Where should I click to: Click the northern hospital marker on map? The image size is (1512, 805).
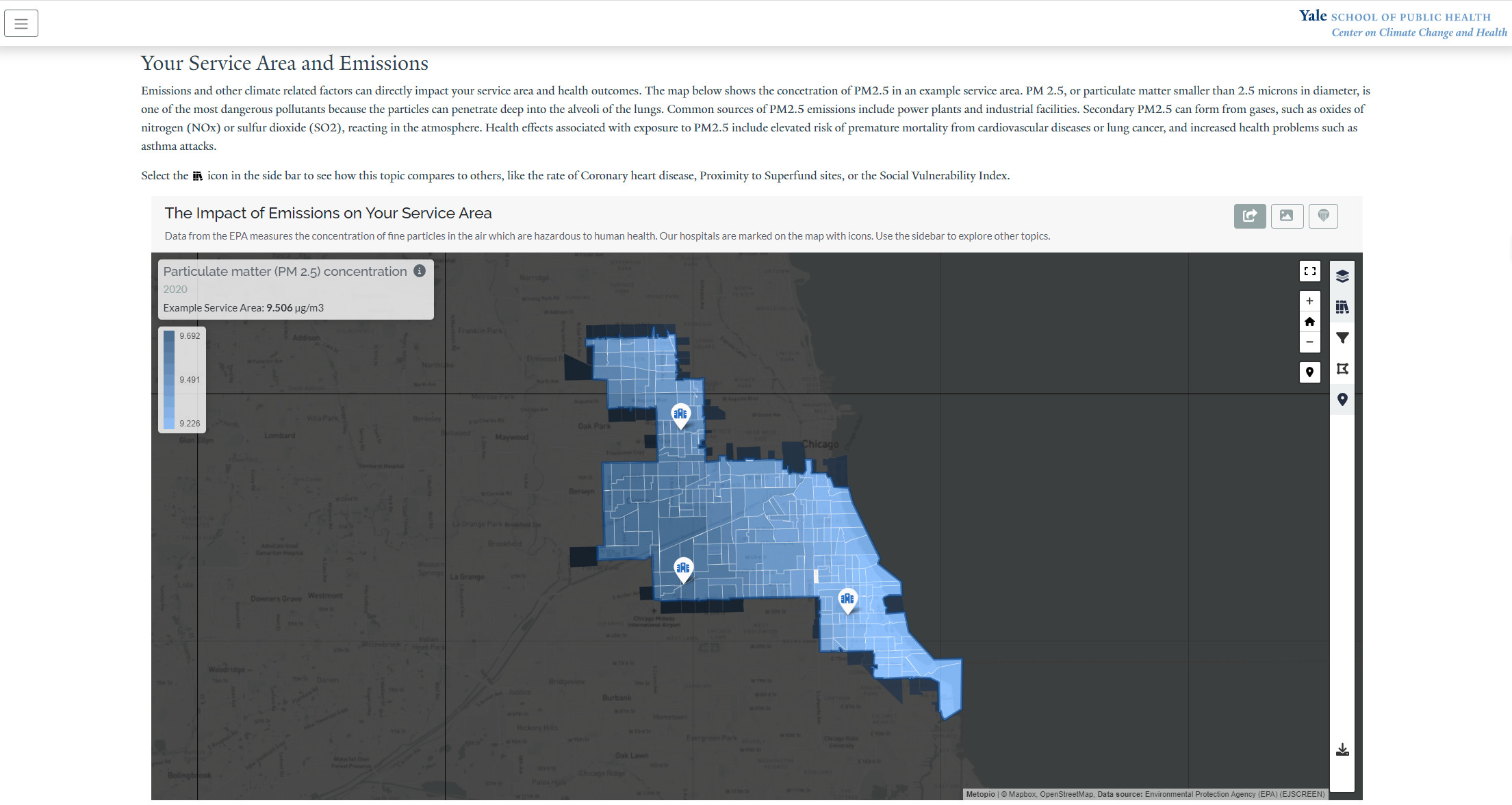(x=680, y=415)
